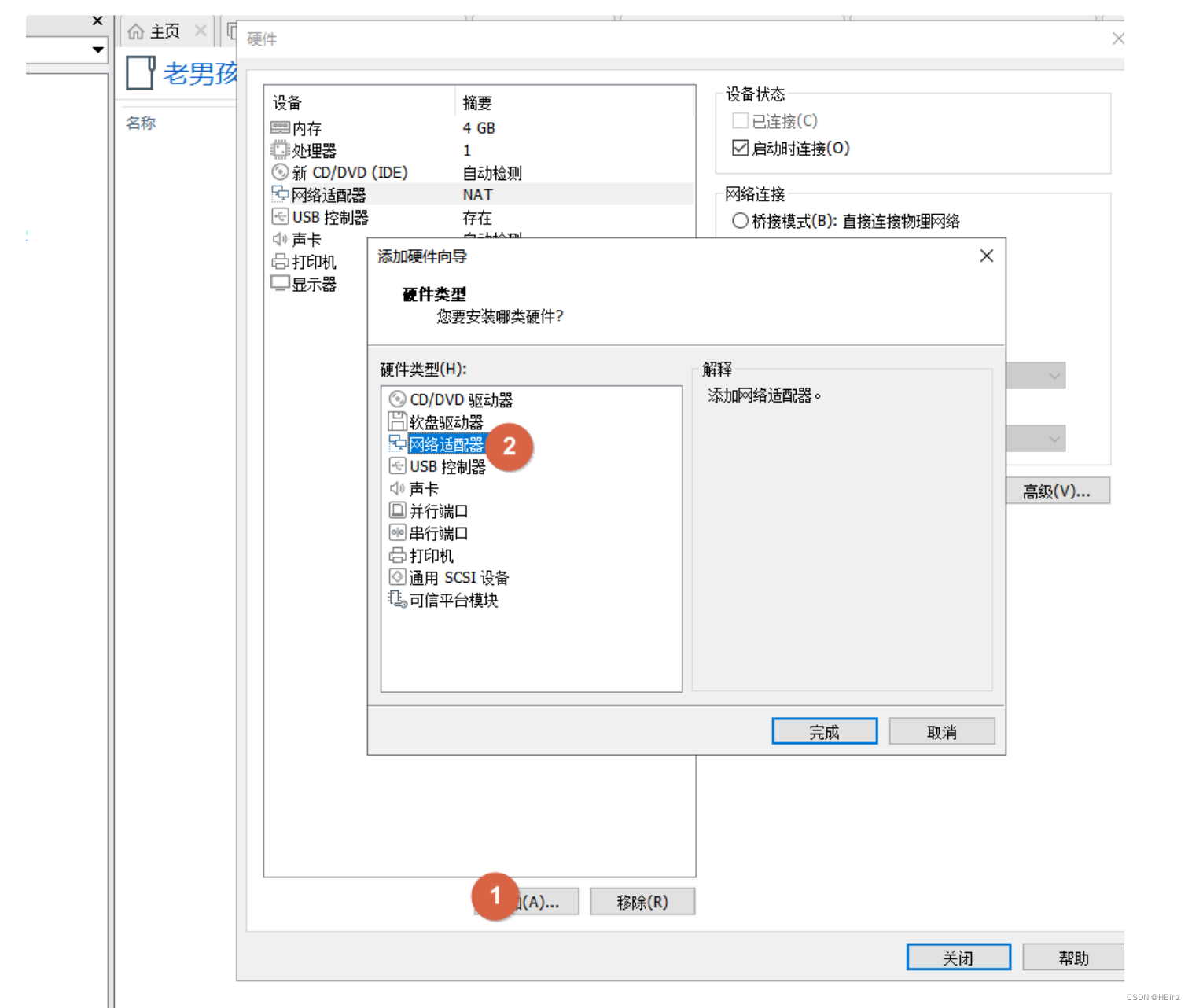Click the USB controller icon in device list
1192x1008 pixels.
coord(280,216)
